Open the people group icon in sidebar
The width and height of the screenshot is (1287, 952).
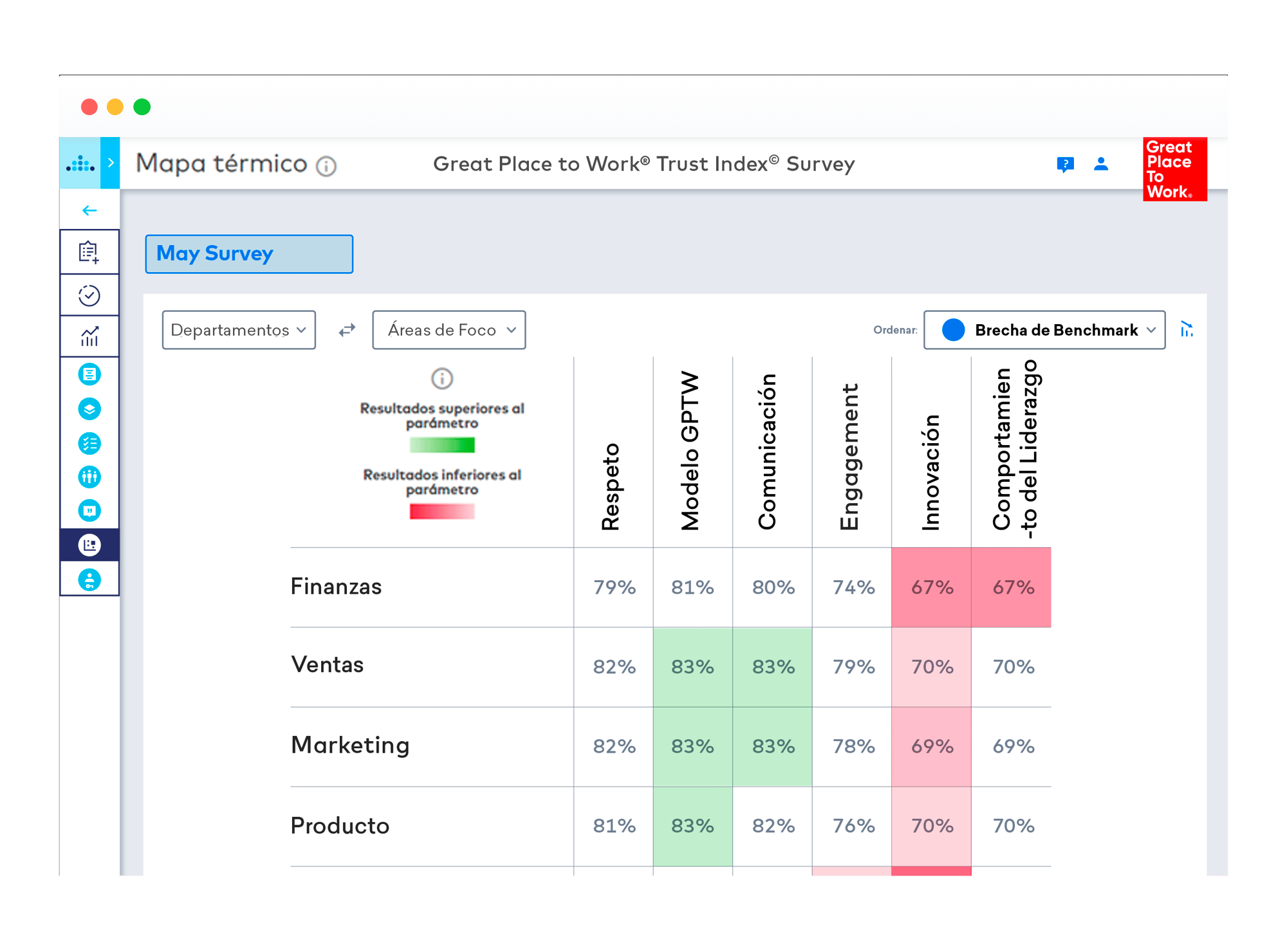89,477
